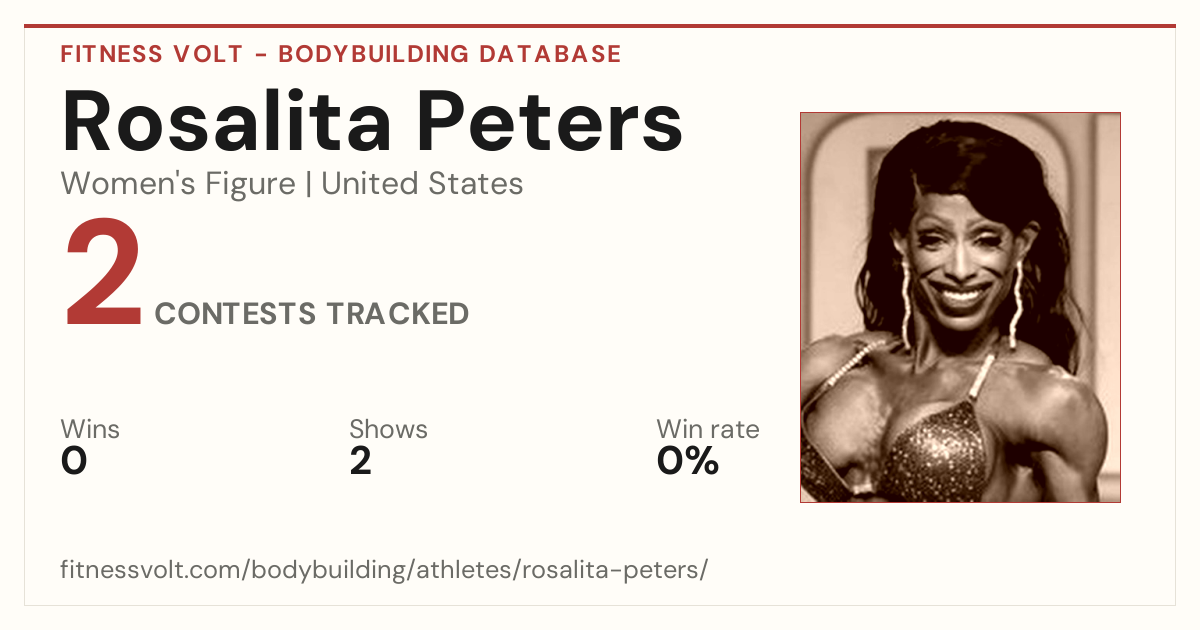Screen dimensions: 1200x630
Task: Click the Wins label
Action: pyautogui.click(x=90, y=429)
